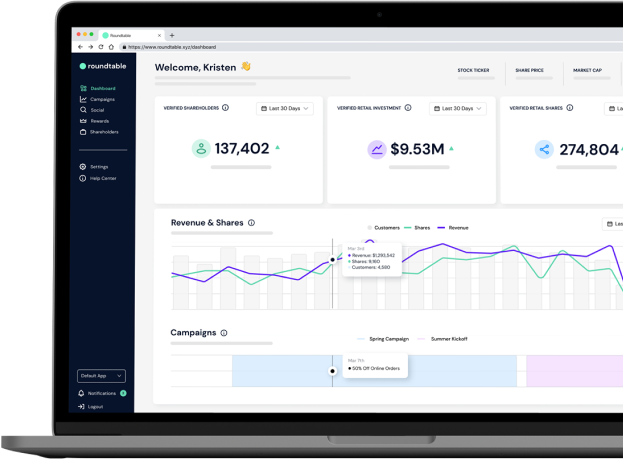Toggle the Customers legend entry

[383, 228]
